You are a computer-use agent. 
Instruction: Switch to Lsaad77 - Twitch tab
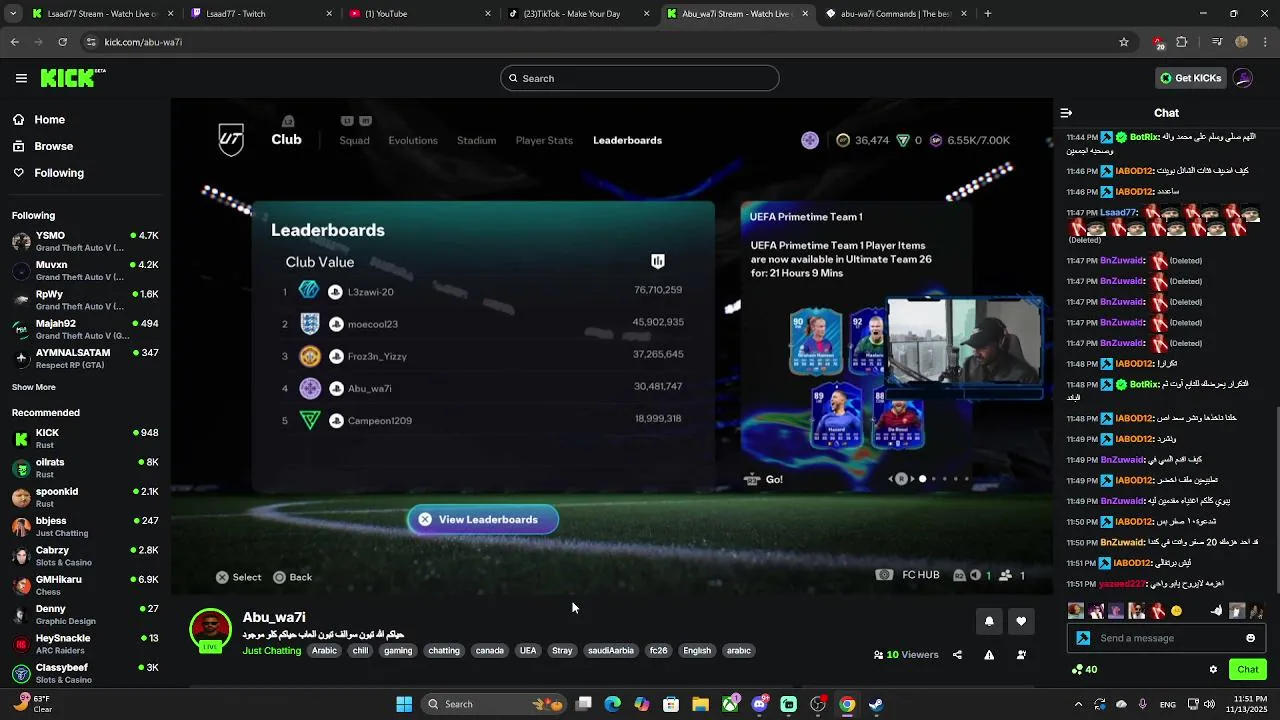click(x=260, y=14)
